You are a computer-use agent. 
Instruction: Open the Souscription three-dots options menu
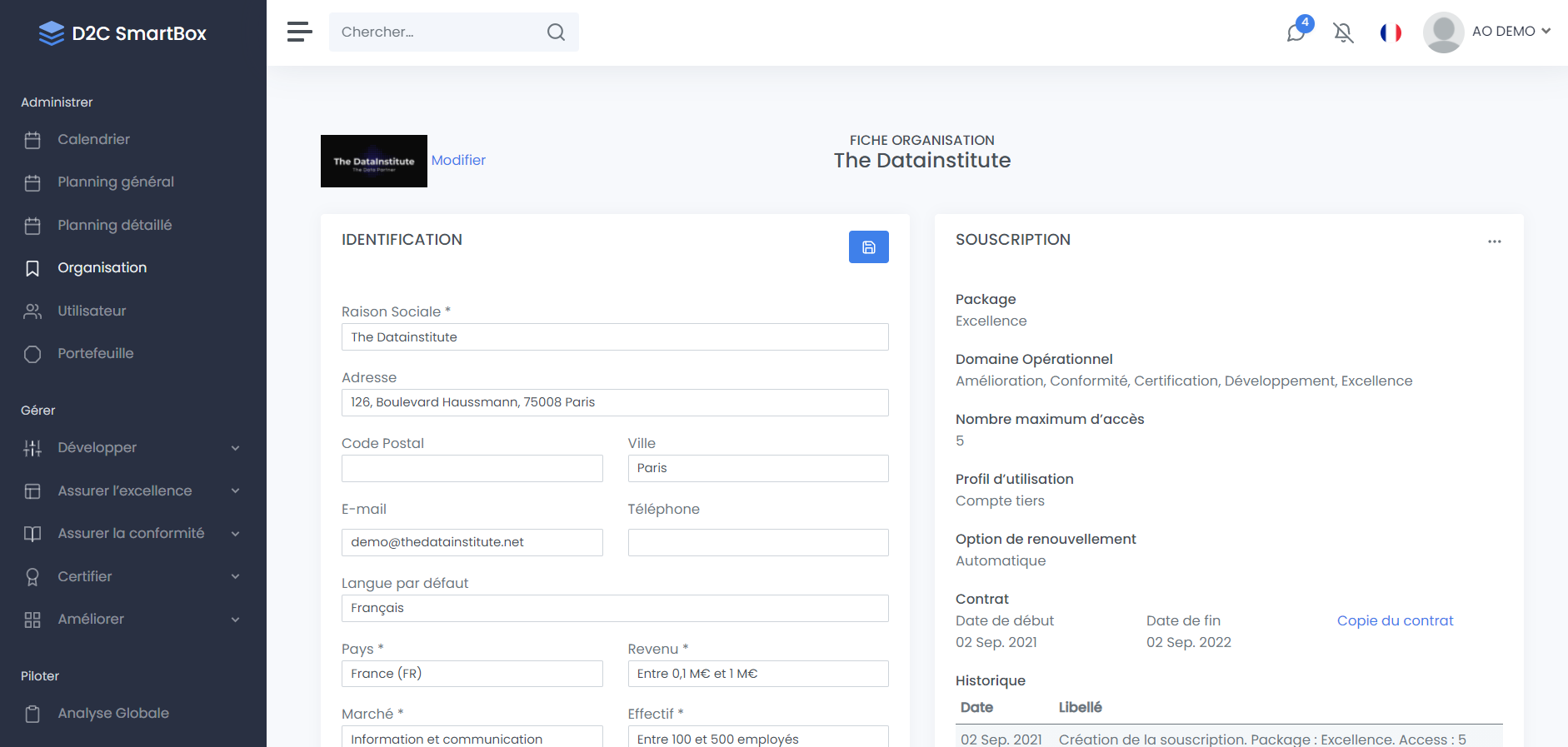coord(1494,242)
